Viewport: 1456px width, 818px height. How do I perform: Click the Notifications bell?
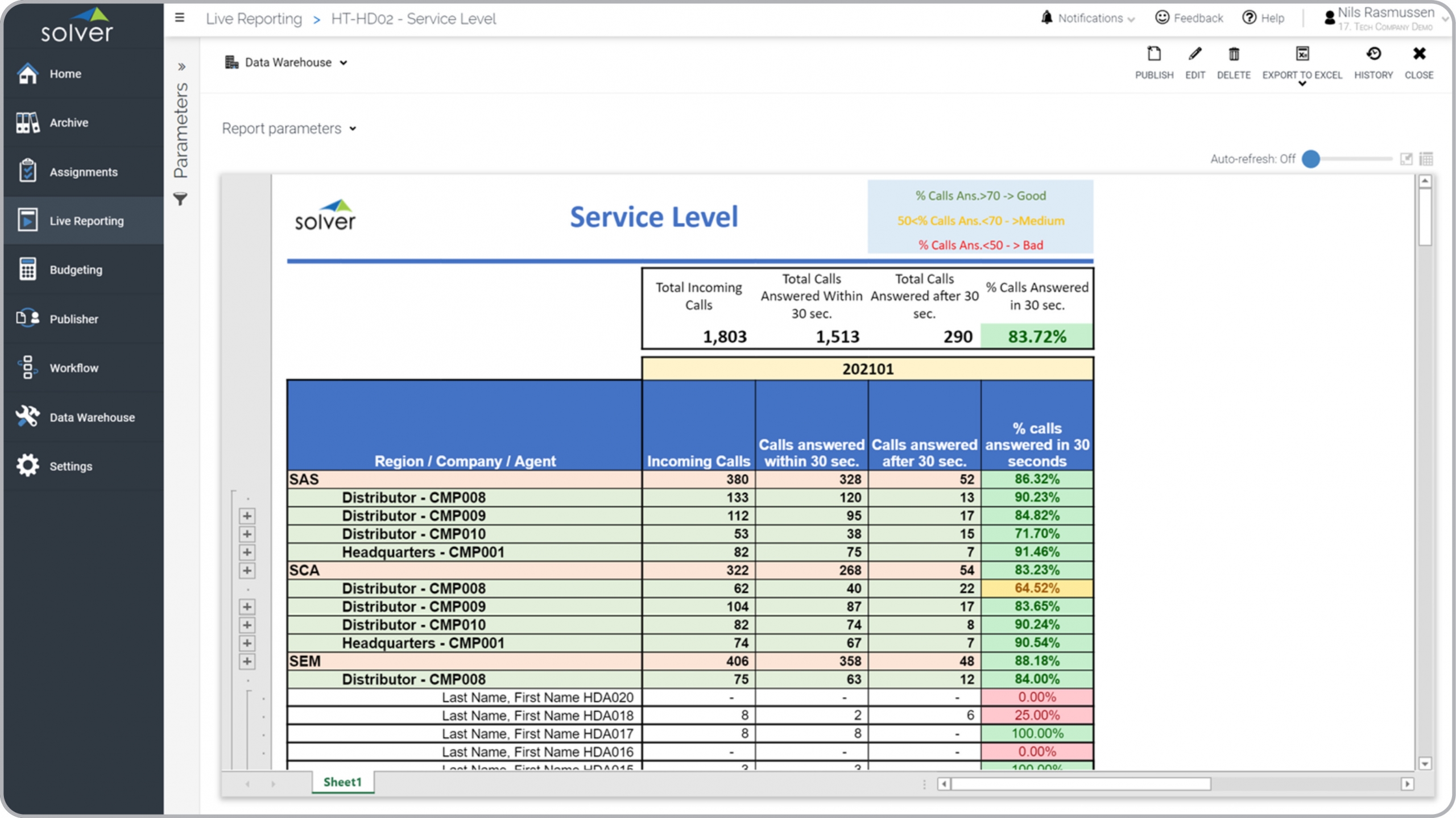(x=1046, y=18)
